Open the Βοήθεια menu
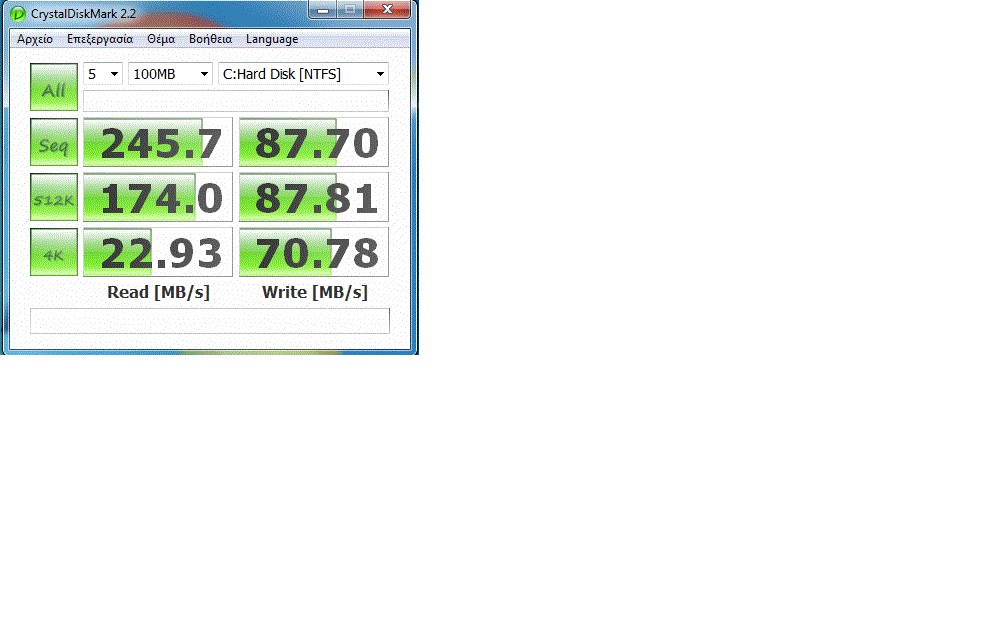This screenshot has height=630, width=1008. point(210,39)
